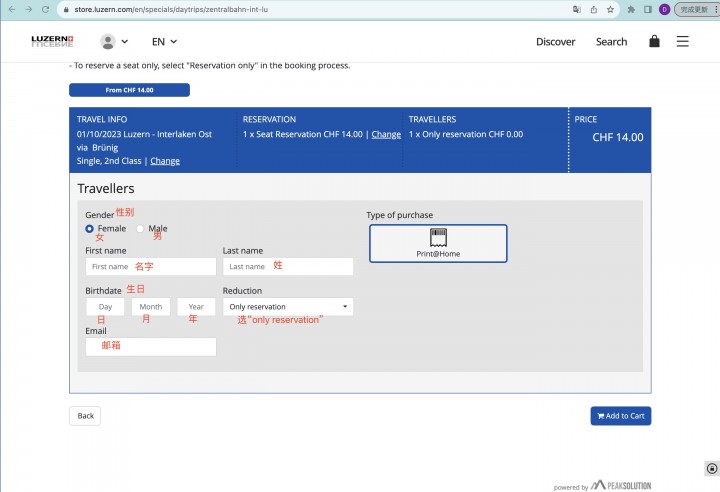The height and width of the screenshot is (492, 720).
Task: Open the hamburger menu icon
Action: [682, 41]
